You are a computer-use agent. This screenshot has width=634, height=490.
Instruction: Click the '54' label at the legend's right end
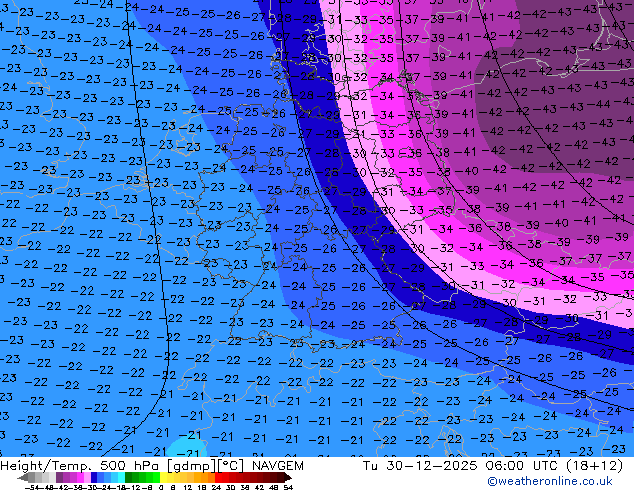(288, 488)
